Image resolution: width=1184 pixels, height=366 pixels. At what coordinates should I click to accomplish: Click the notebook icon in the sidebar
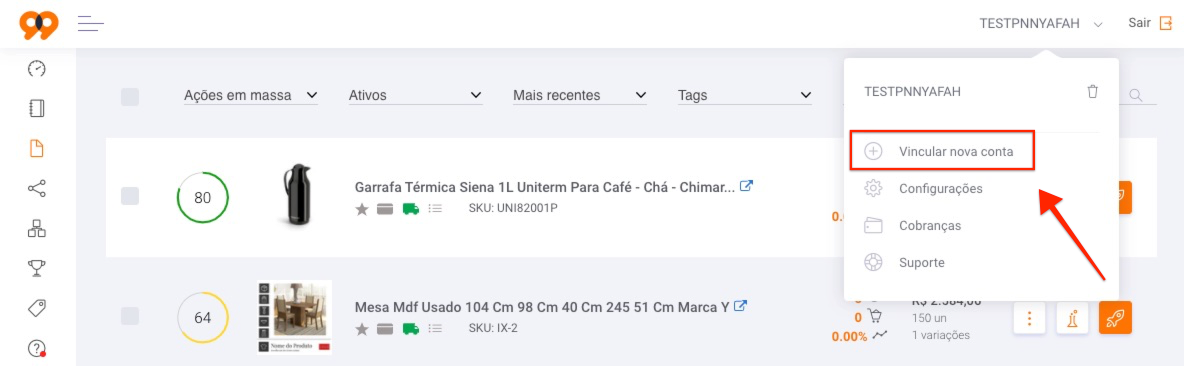point(36,109)
